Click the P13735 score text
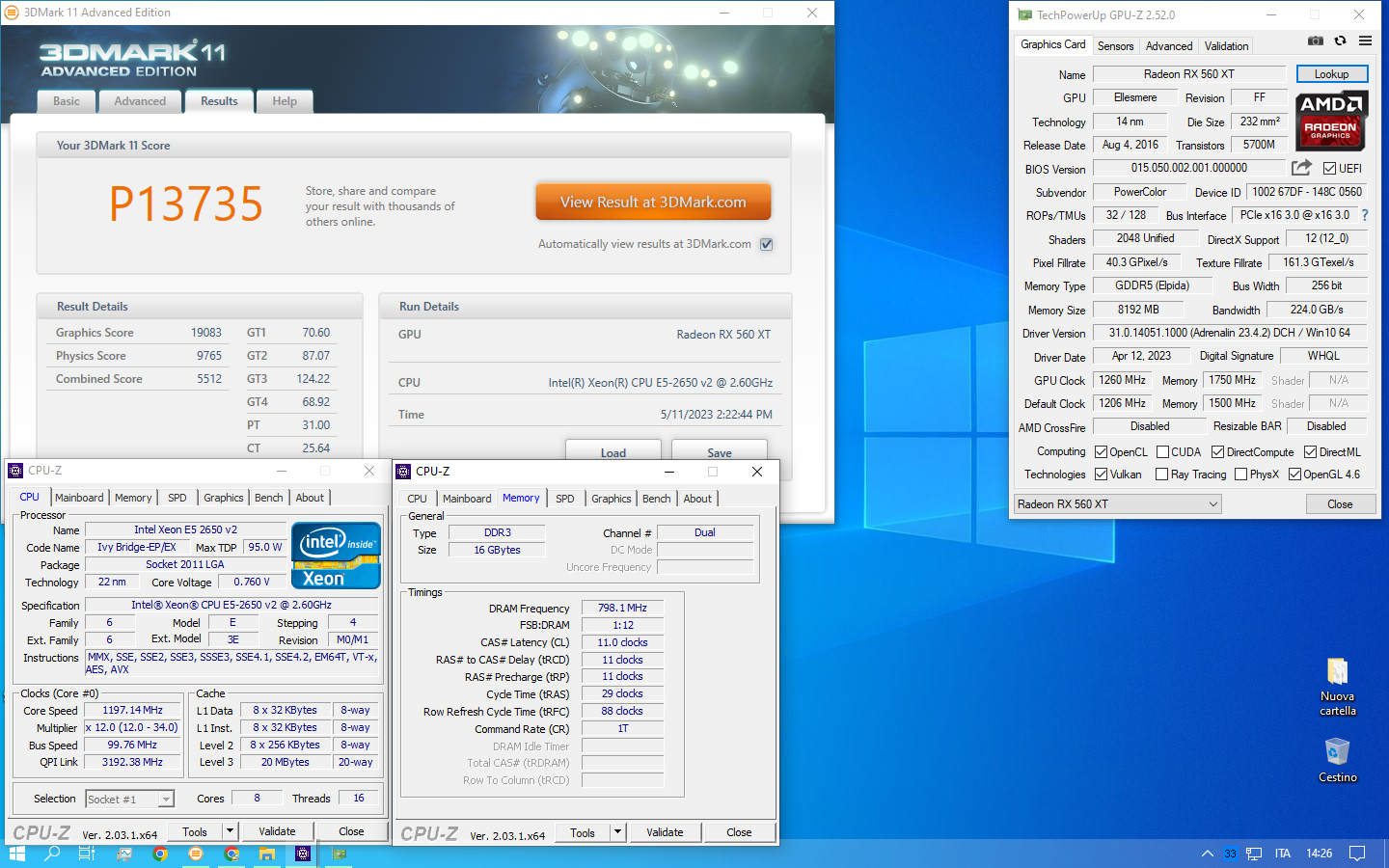The height and width of the screenshot is (868, 1389). pos(186,203)
